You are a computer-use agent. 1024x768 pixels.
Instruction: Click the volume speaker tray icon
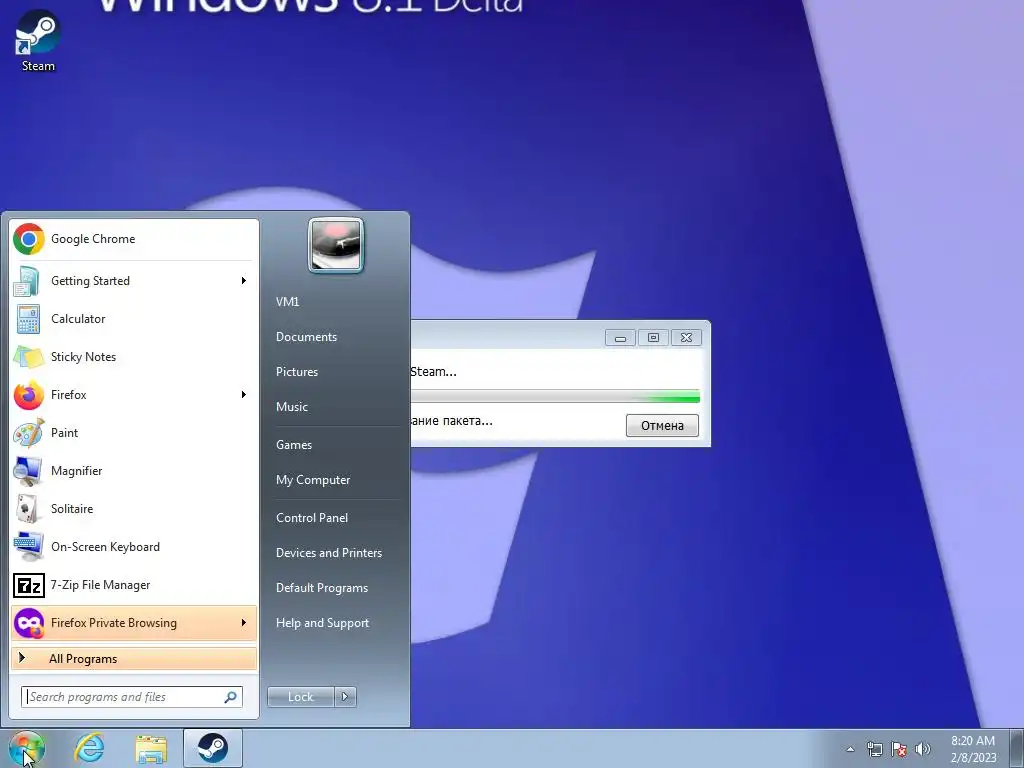point(923,749)
